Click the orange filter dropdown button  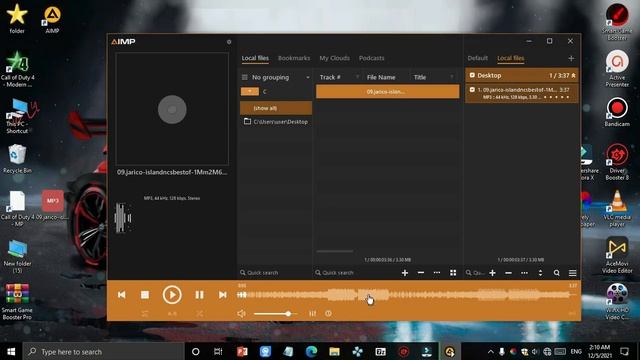[250, 91]
